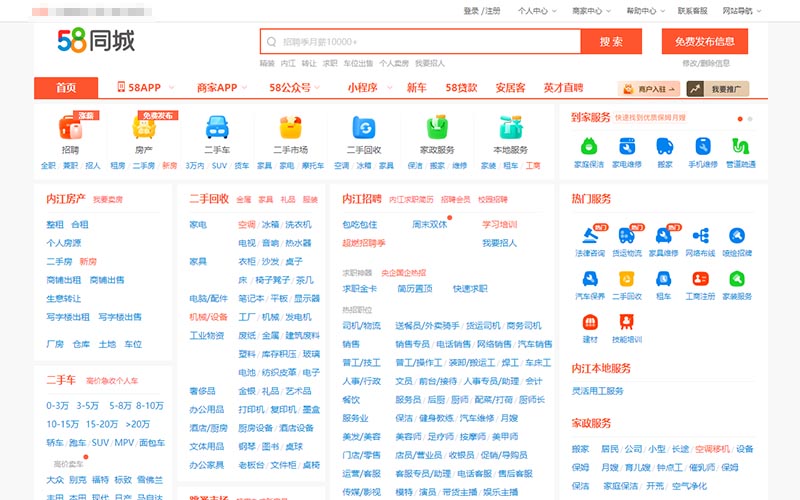Expand the 58公众号 menu arrow
The width and height of the screenshot is (800, 500).
(318, 88)
